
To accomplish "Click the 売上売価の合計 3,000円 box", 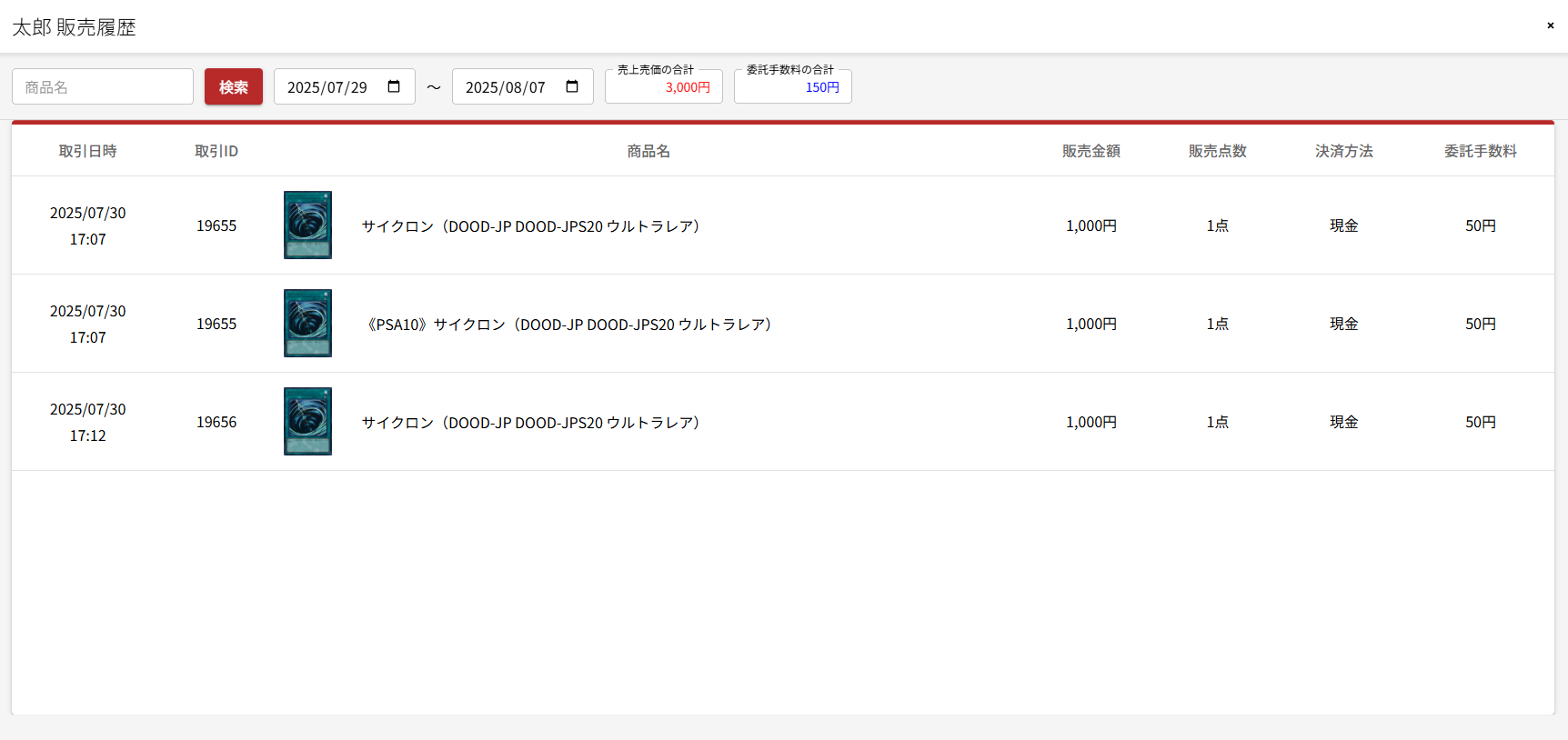I will (x=664, y=86).
